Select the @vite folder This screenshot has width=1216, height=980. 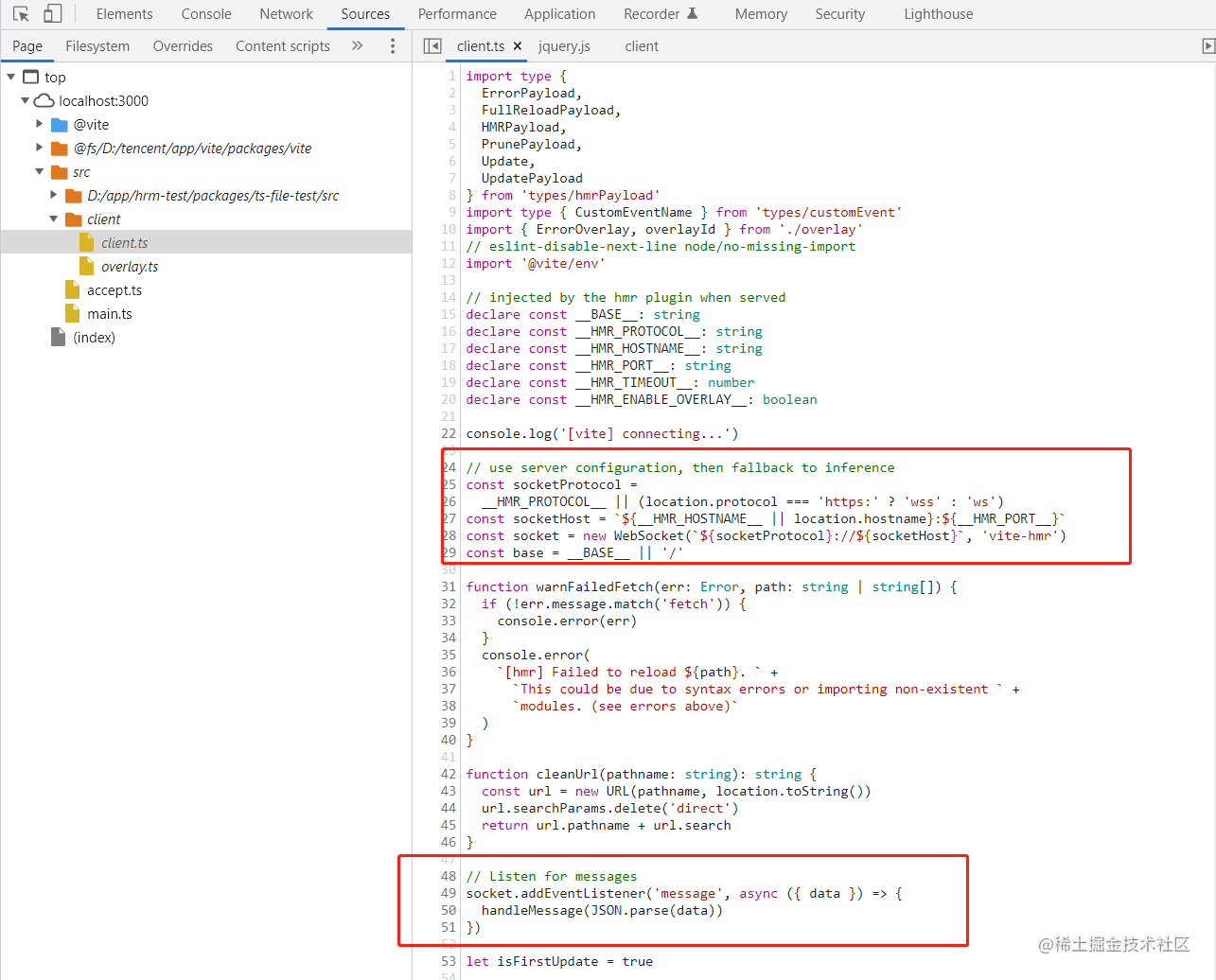[x=91, y=125]
